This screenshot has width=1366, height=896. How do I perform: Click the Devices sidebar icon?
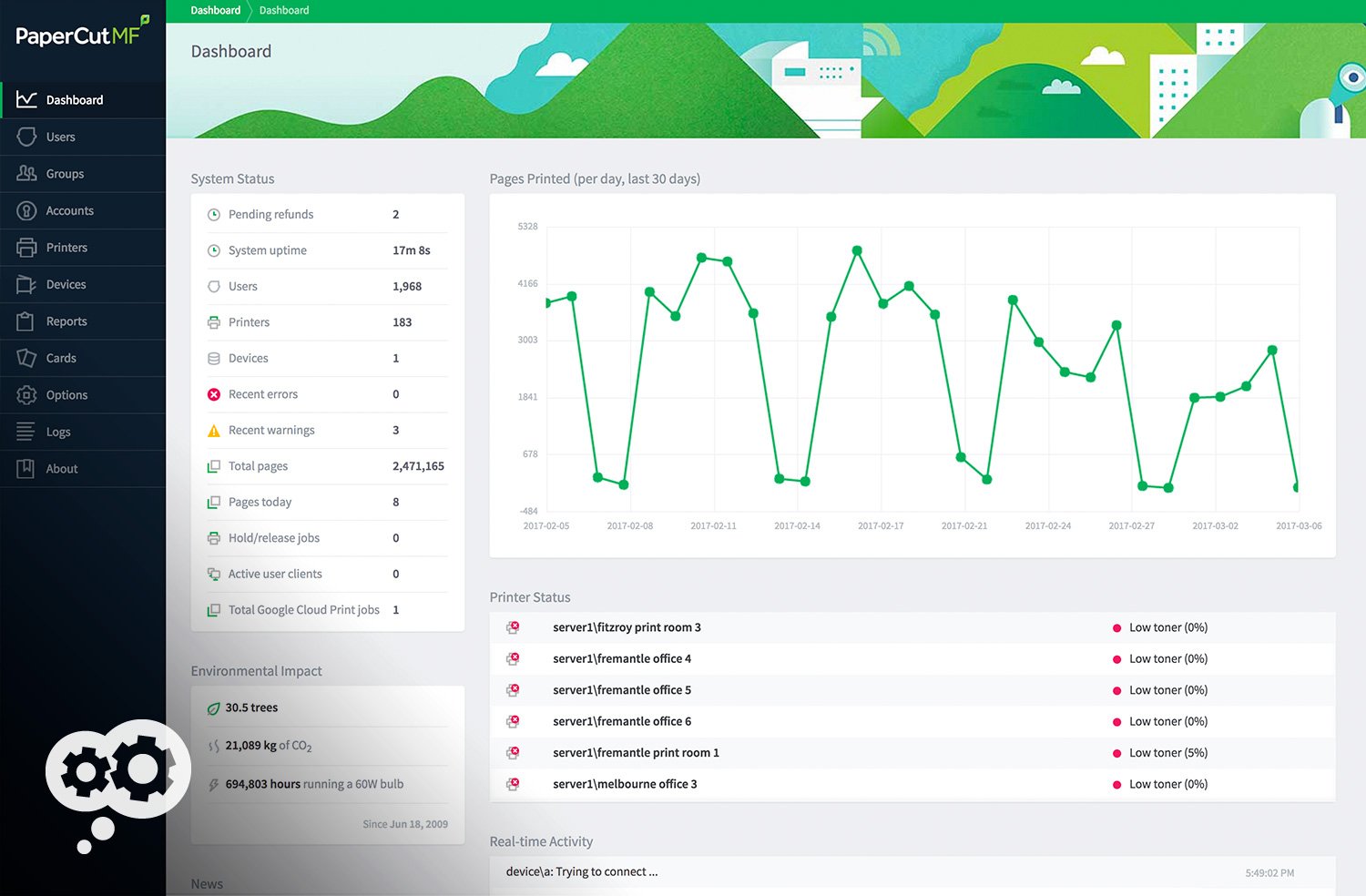(x=26, y=285)
